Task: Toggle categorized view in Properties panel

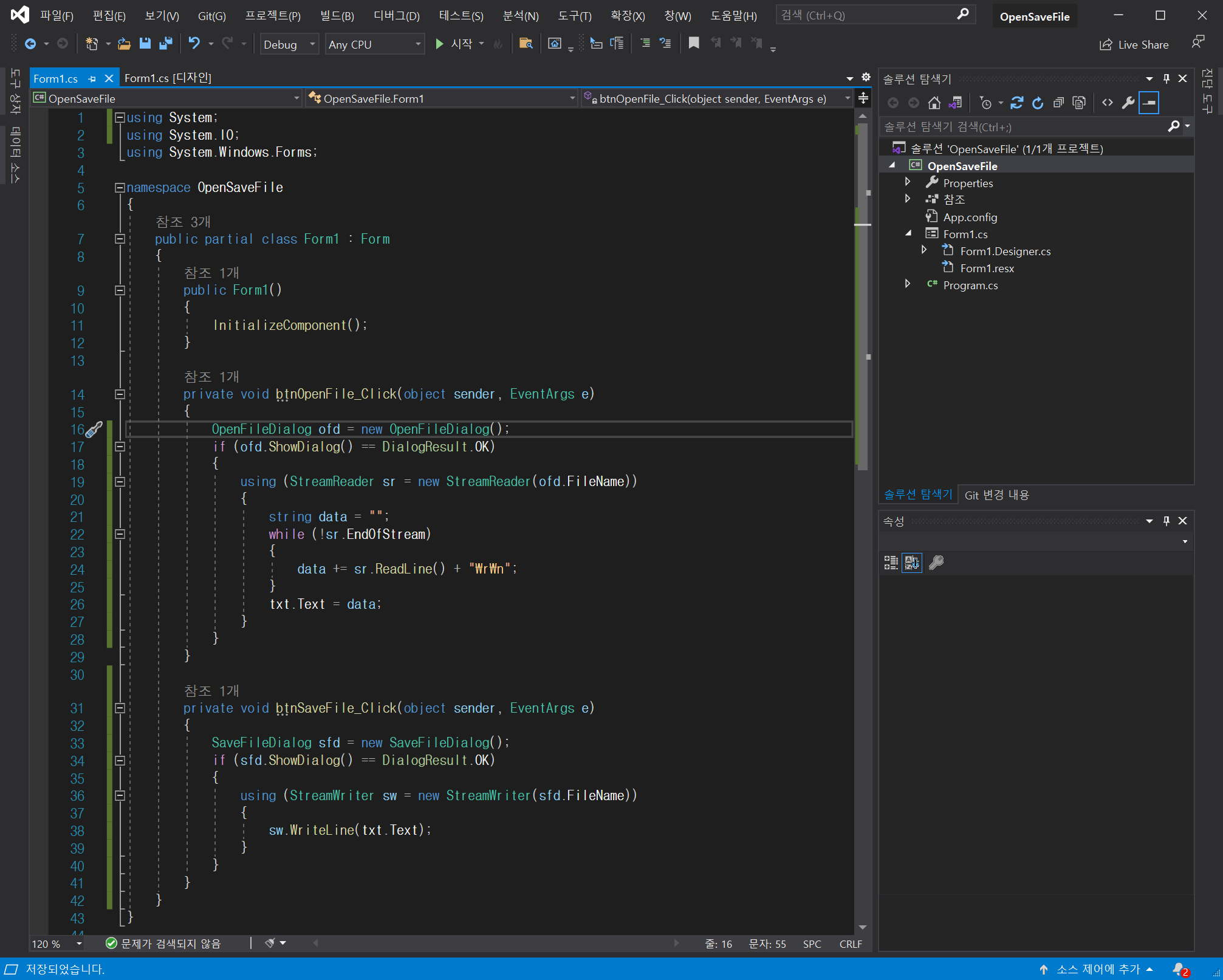Action: pyautogui.click(x=891, y=563)
